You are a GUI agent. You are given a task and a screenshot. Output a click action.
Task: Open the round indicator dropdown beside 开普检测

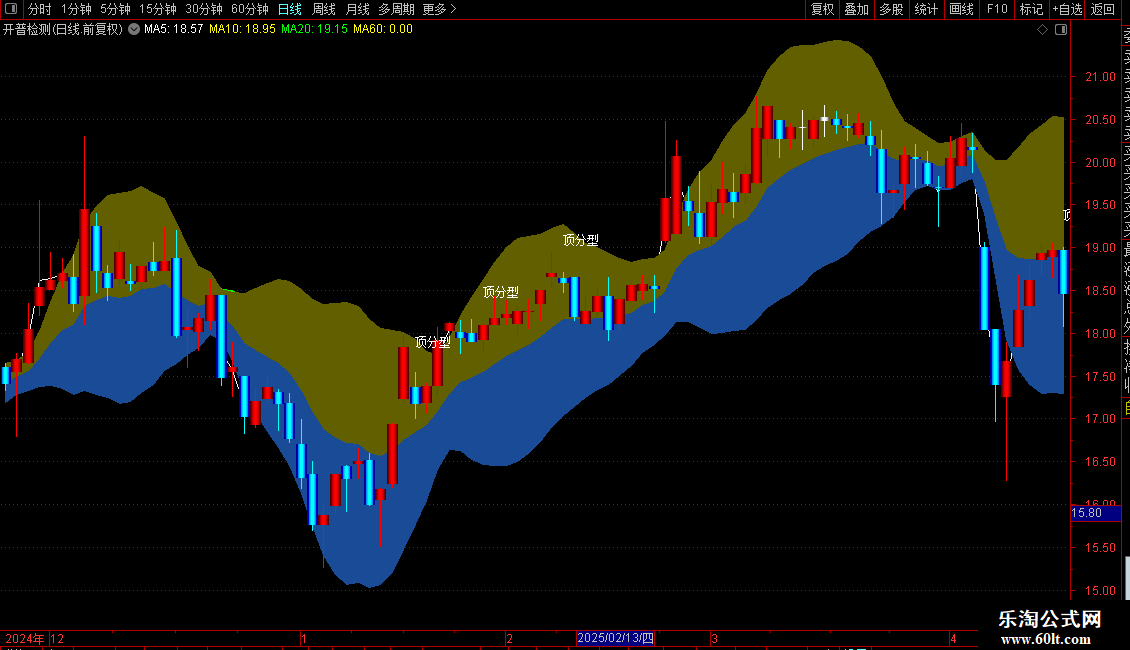point(134,30)
